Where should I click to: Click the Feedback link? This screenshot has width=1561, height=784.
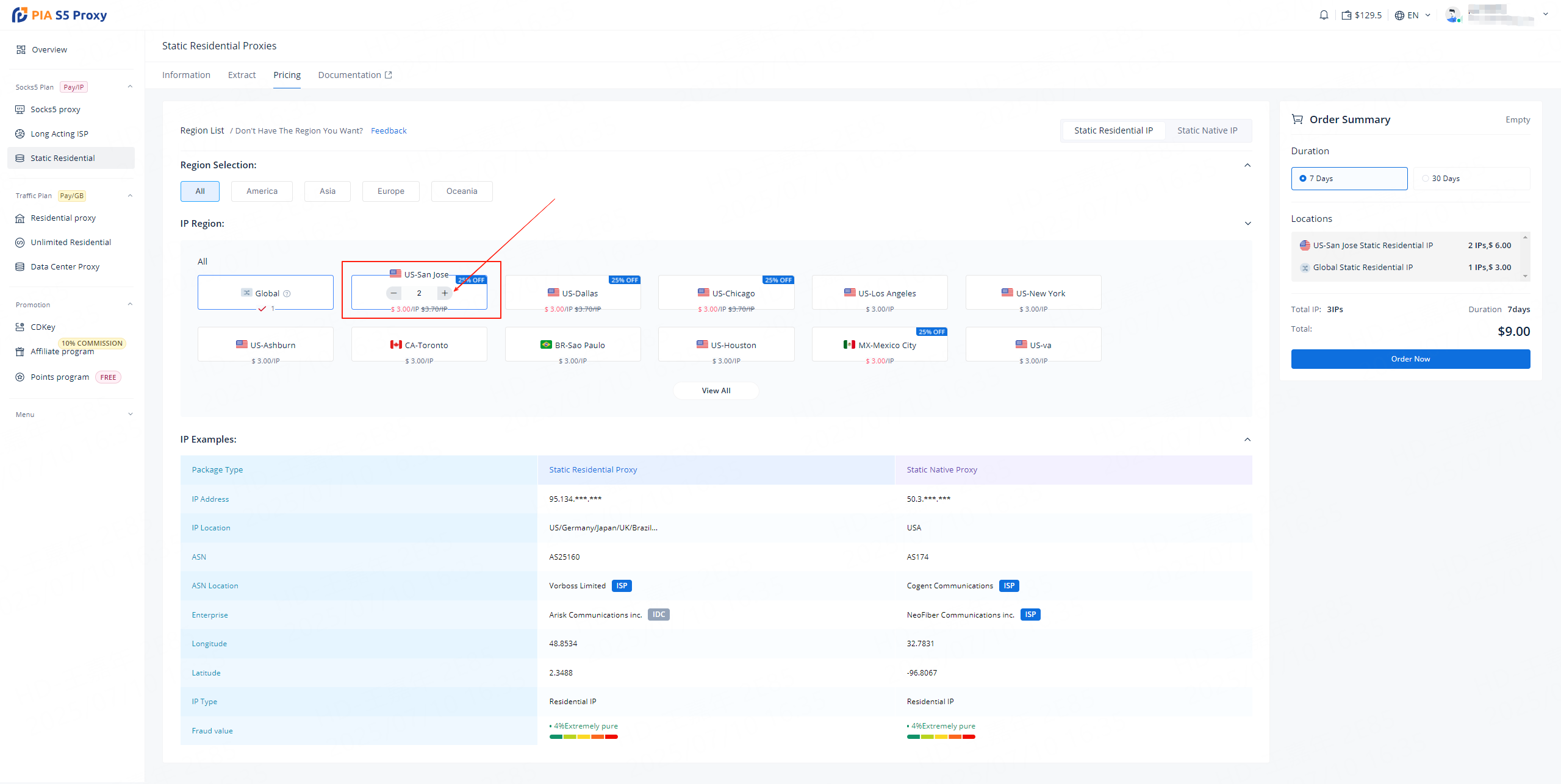[388, 131]
